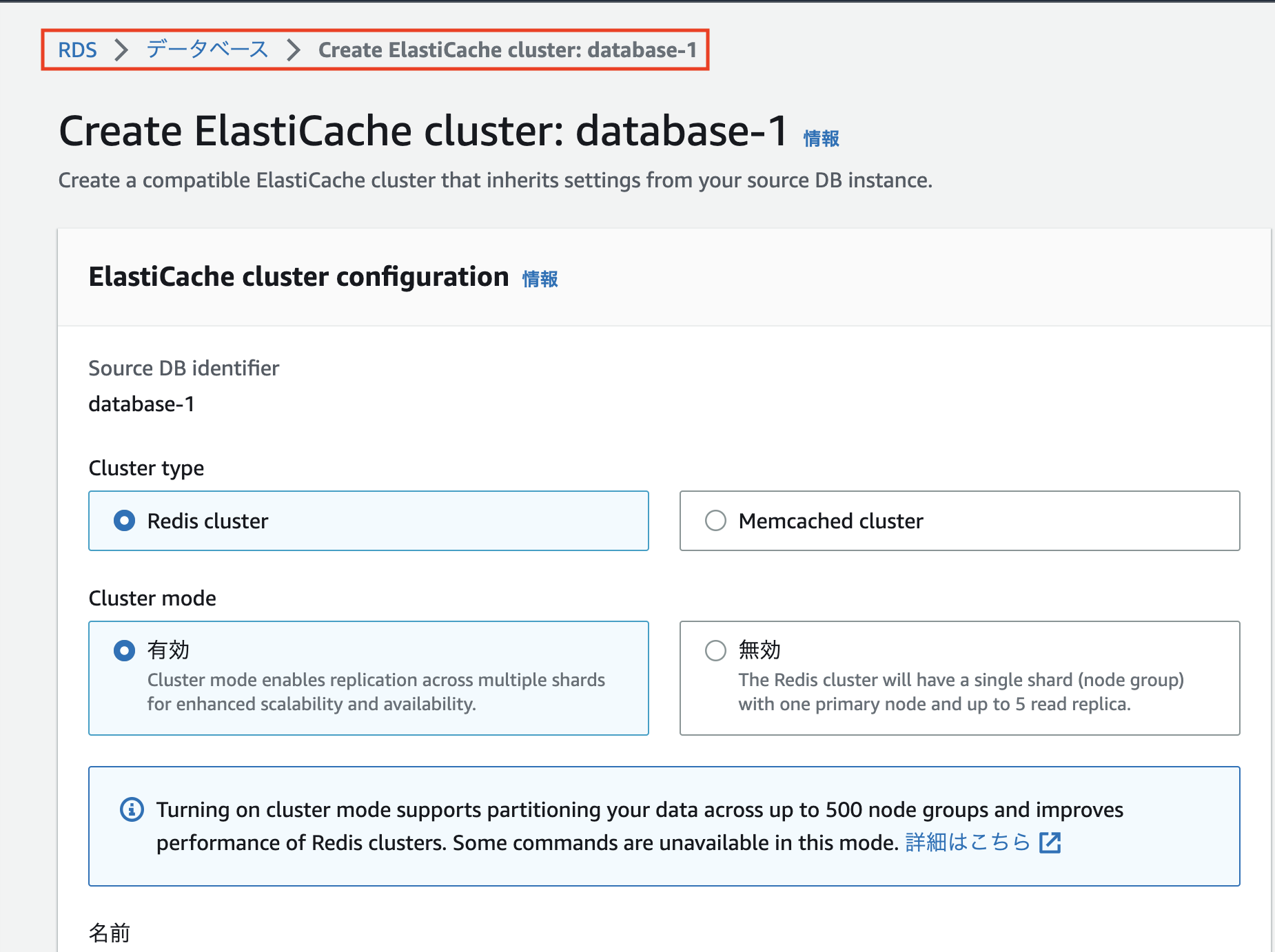
Task: Select the Memcached cluster radio button
Action: coord(716,521)
